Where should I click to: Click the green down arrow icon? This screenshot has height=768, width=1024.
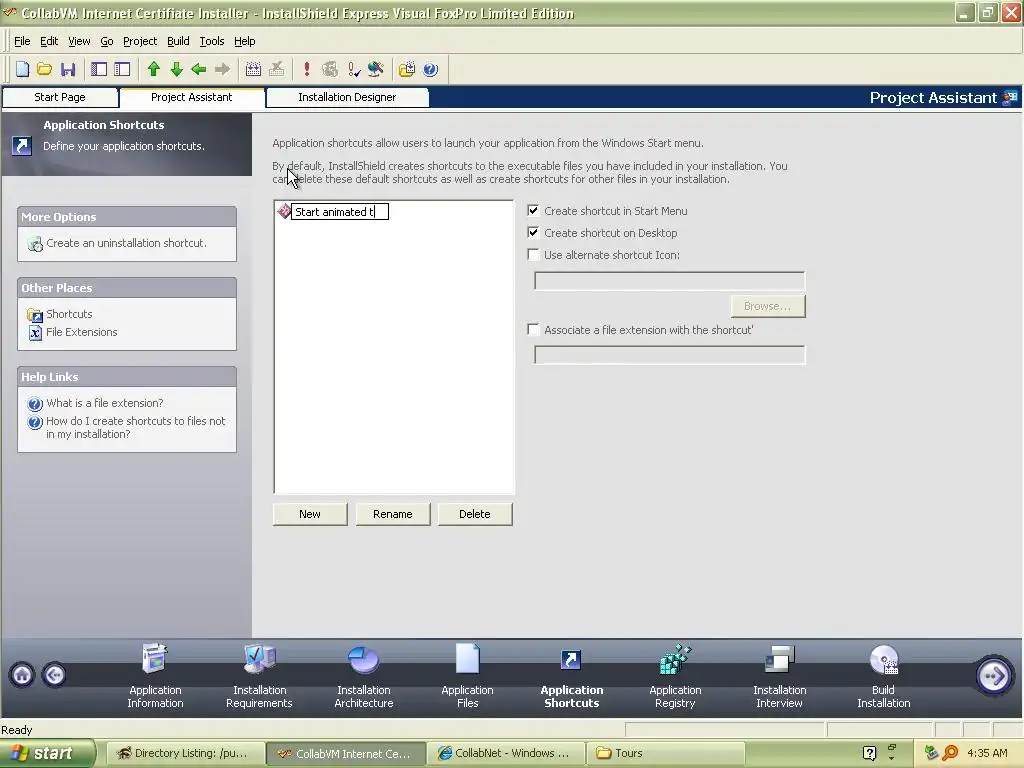coord(176,69)
